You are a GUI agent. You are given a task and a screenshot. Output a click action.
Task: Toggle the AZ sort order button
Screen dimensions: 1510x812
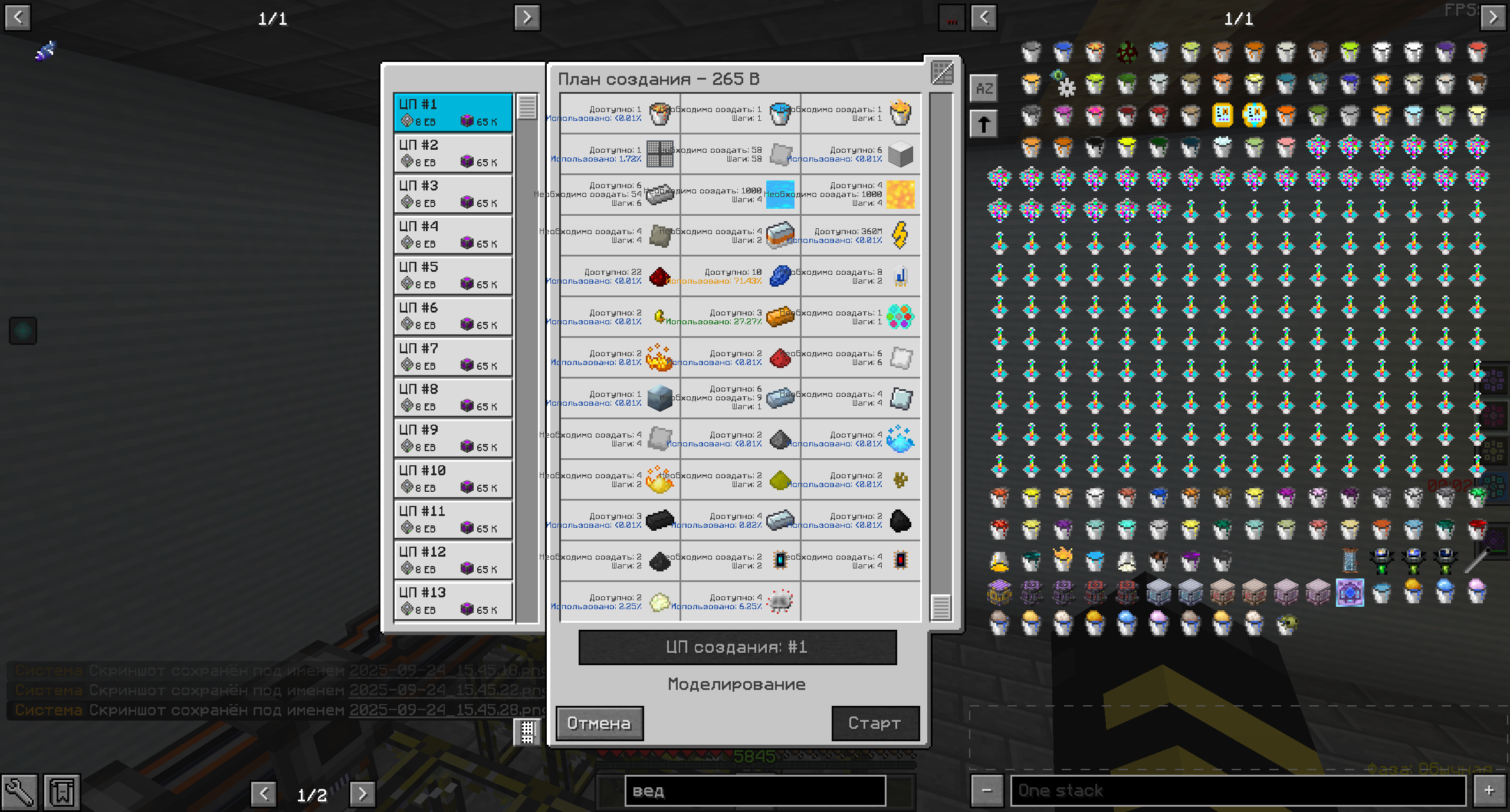pos(984,89)
